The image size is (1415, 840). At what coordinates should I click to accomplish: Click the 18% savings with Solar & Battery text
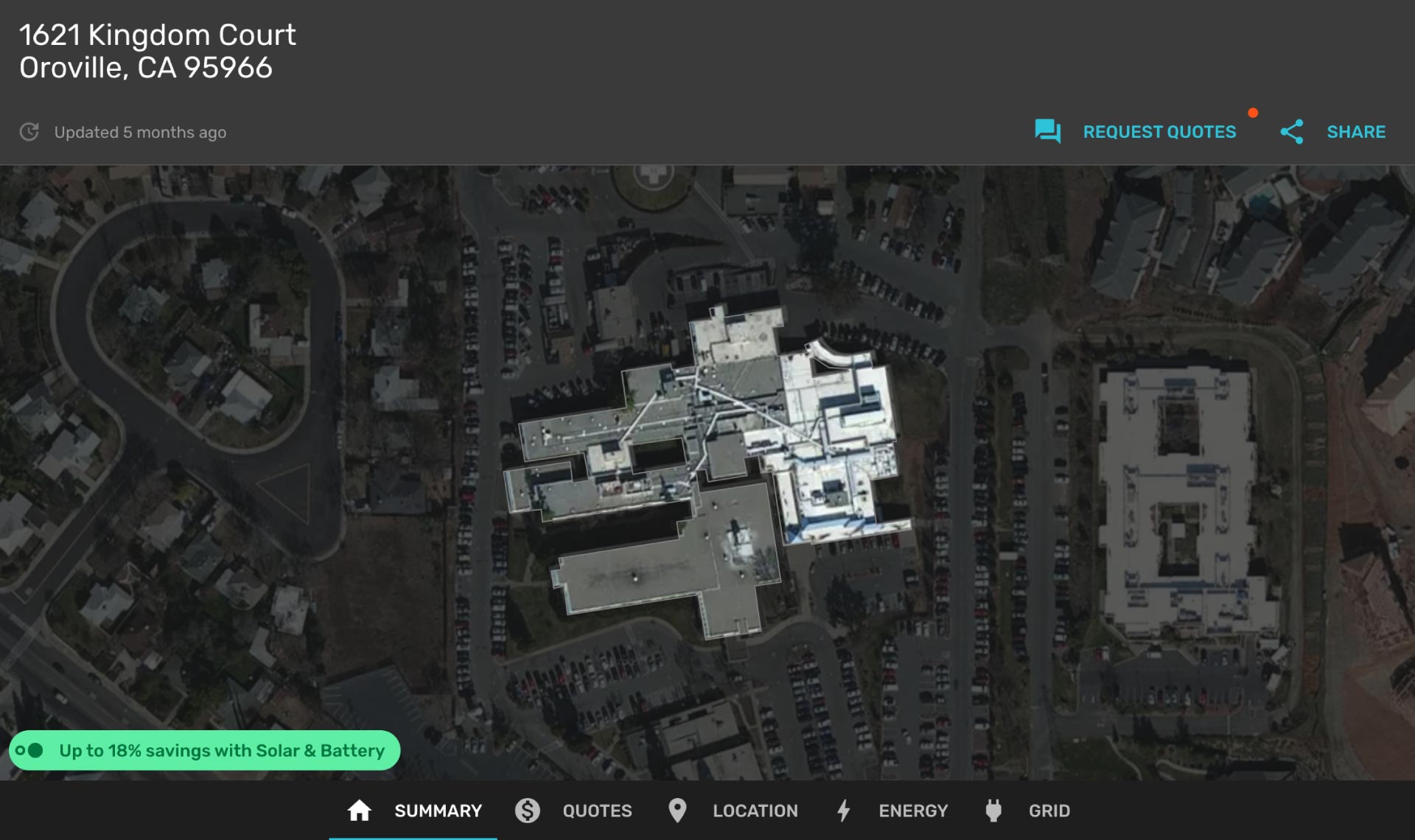(222, 750)
